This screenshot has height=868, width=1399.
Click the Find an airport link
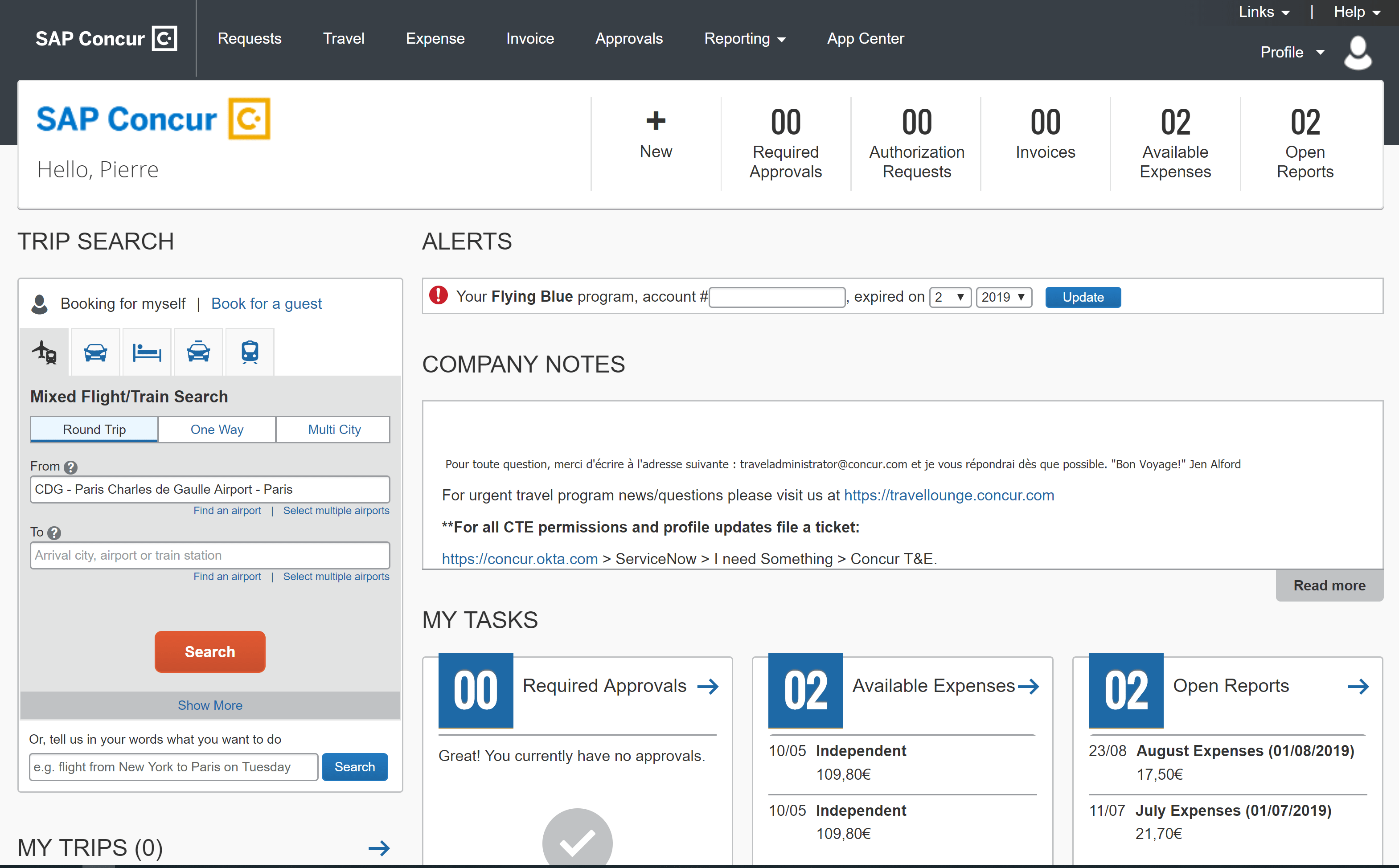coord(227,510)
